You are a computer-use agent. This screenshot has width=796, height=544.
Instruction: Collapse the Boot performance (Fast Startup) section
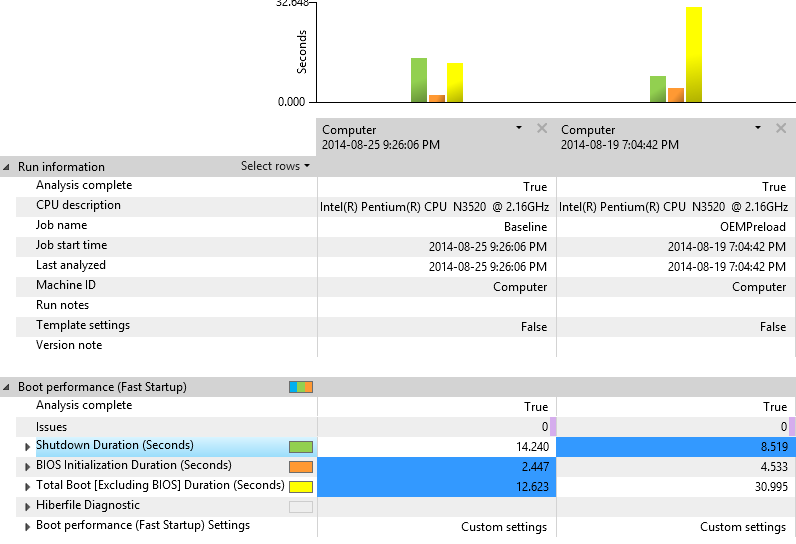(x=7, y=387)
